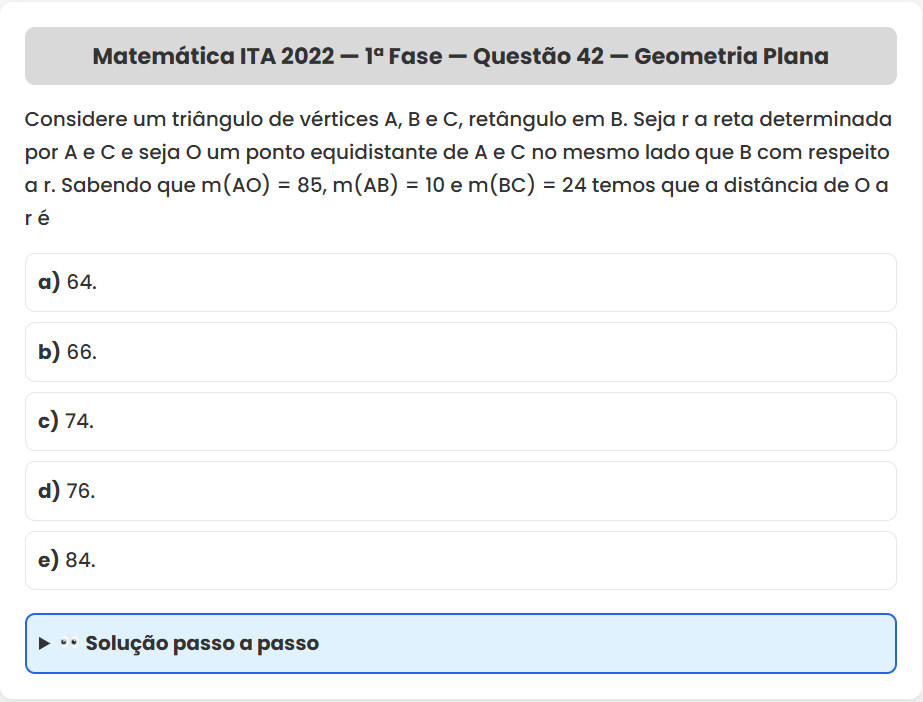The image size is (923, 702).
Task: Choose answer option b) 66
Action: coord(460,352)
